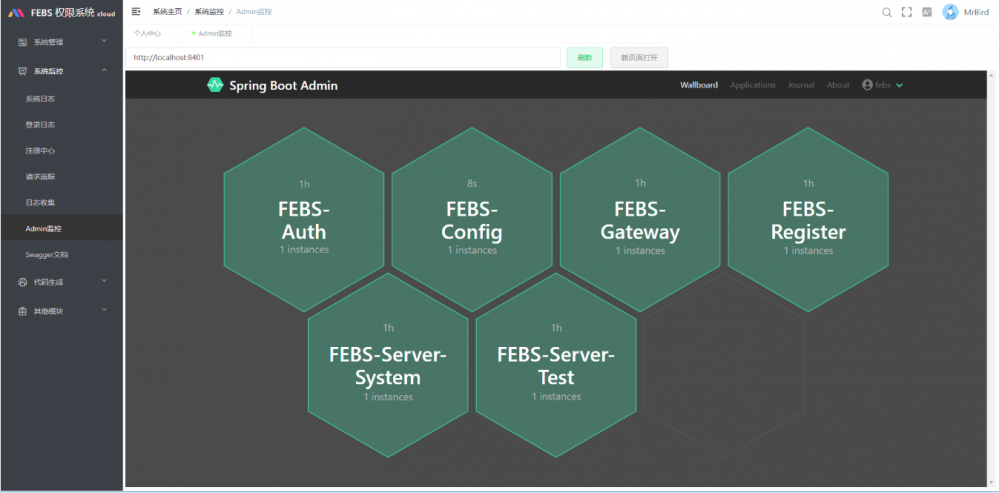
Task: Click 系统主页 breadcrumb link
Action: point(167,11)
